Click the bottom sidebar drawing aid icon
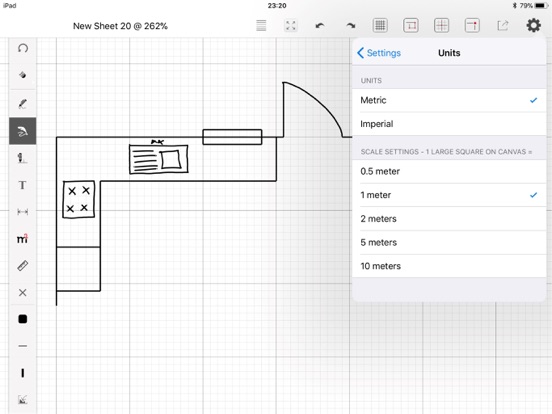This screenshot has height=414, width=552. (23, 400)
